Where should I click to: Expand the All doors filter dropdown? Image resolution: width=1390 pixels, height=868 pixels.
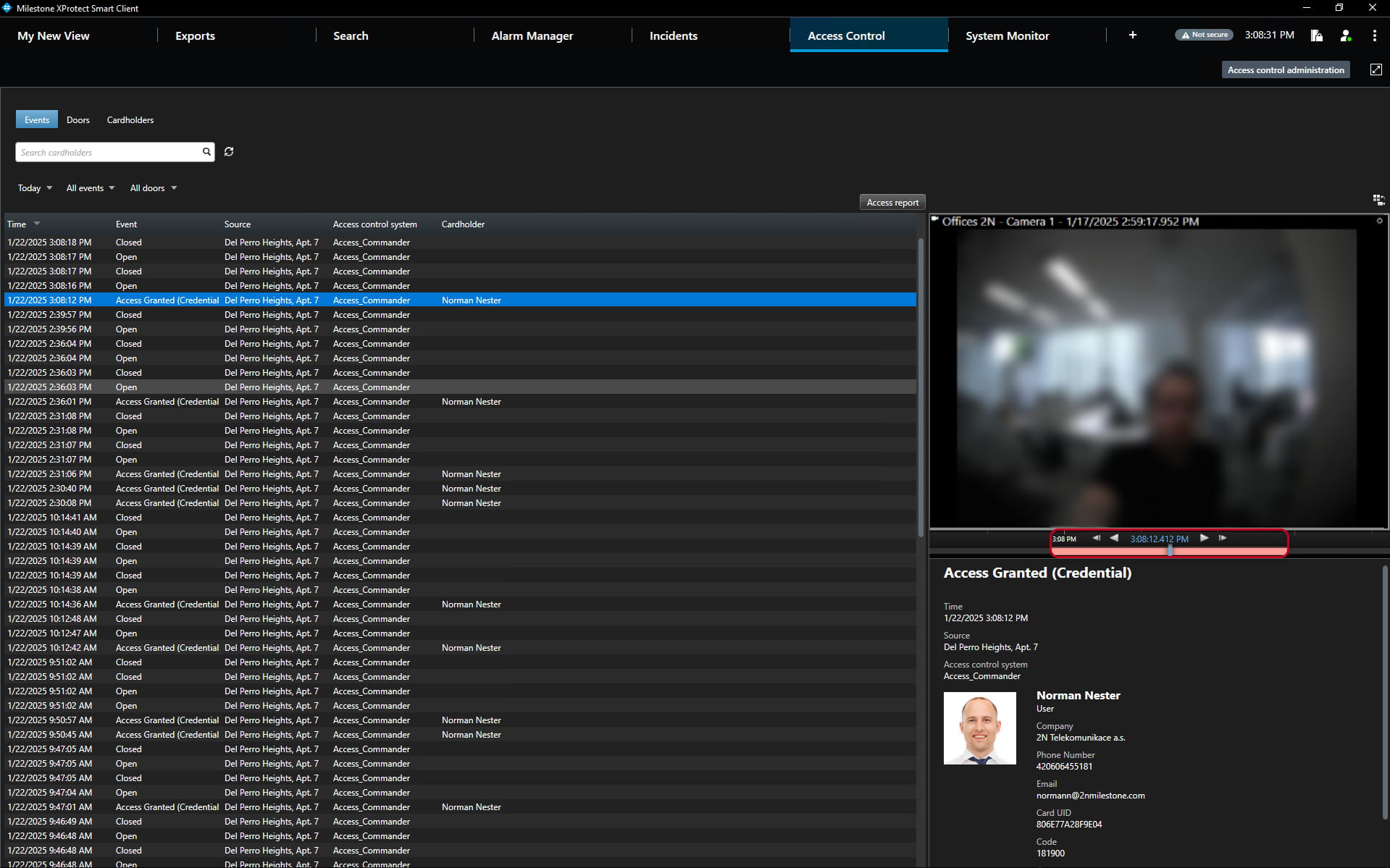tap(154, 188)
